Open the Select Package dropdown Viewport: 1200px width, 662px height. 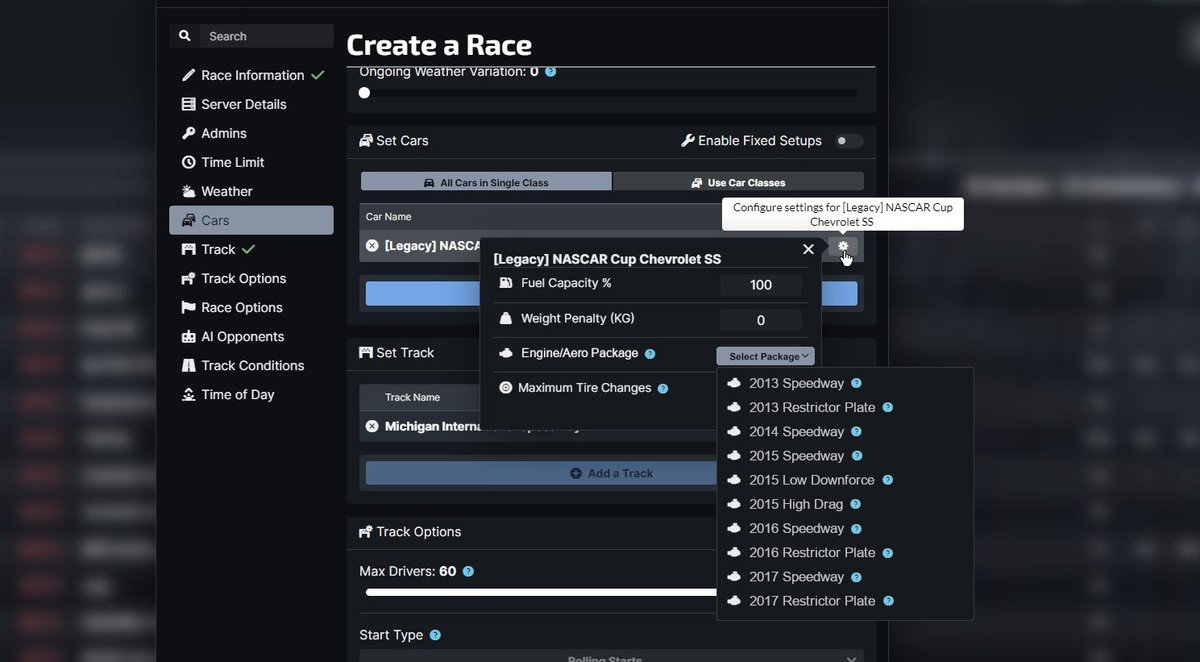coord(765,356)
